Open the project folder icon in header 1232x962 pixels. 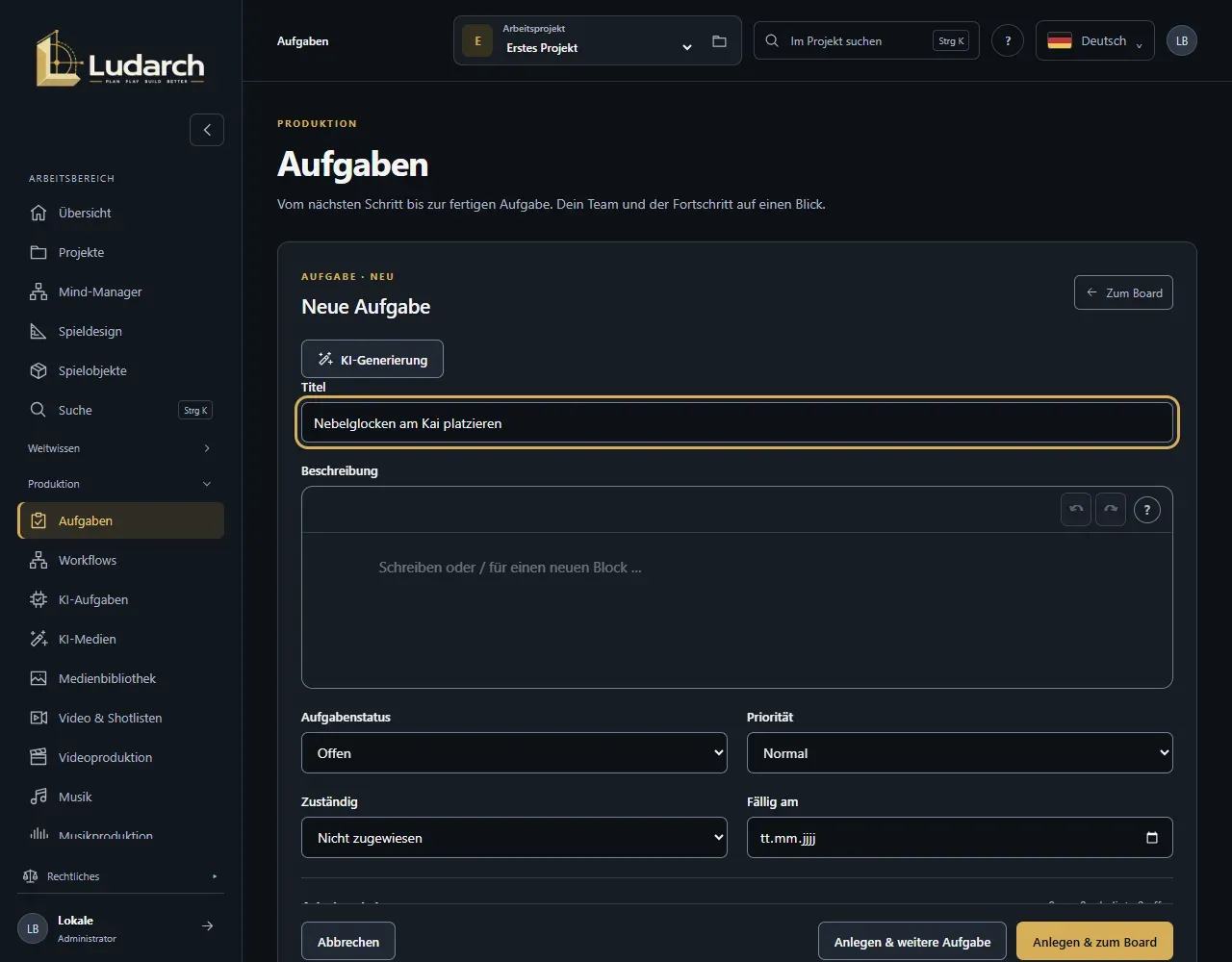point(719,41)
